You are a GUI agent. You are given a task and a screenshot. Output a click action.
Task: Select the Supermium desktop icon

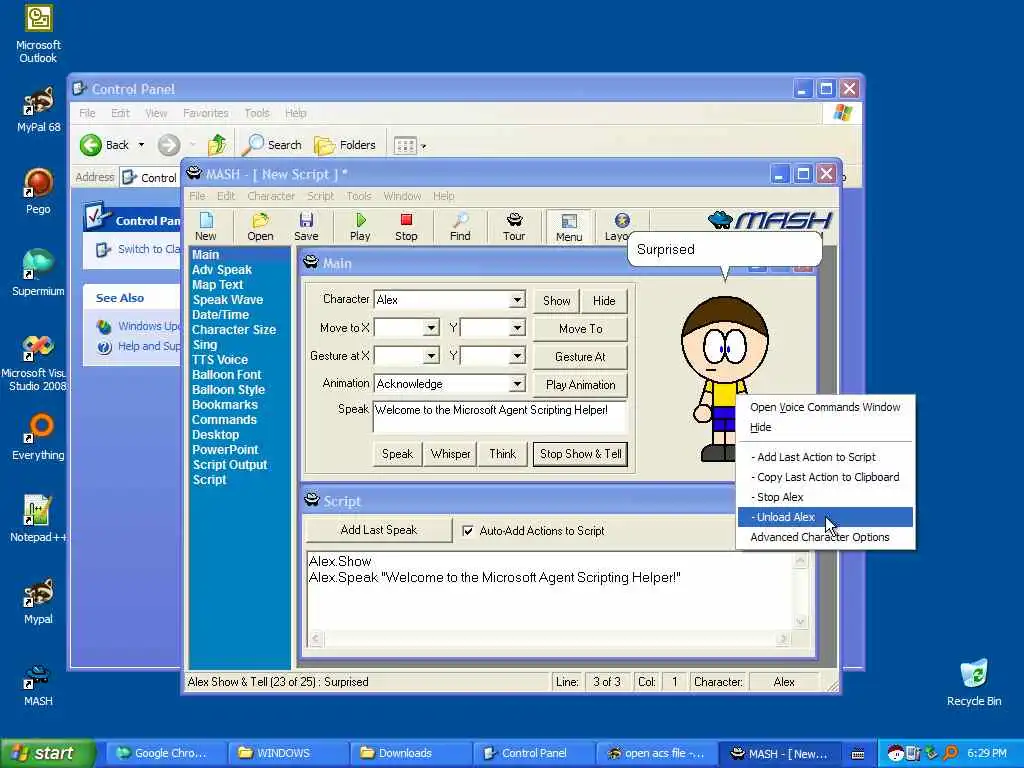(x=38, y=273)
